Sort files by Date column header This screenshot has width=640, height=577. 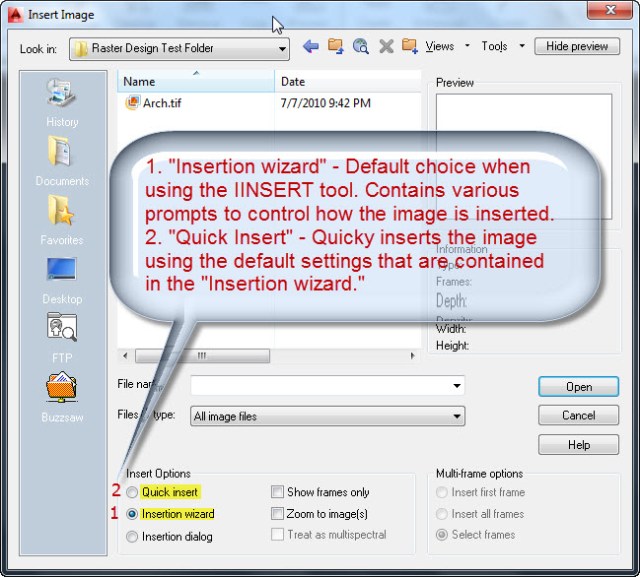pyautogui.click(x=347, y=81)
